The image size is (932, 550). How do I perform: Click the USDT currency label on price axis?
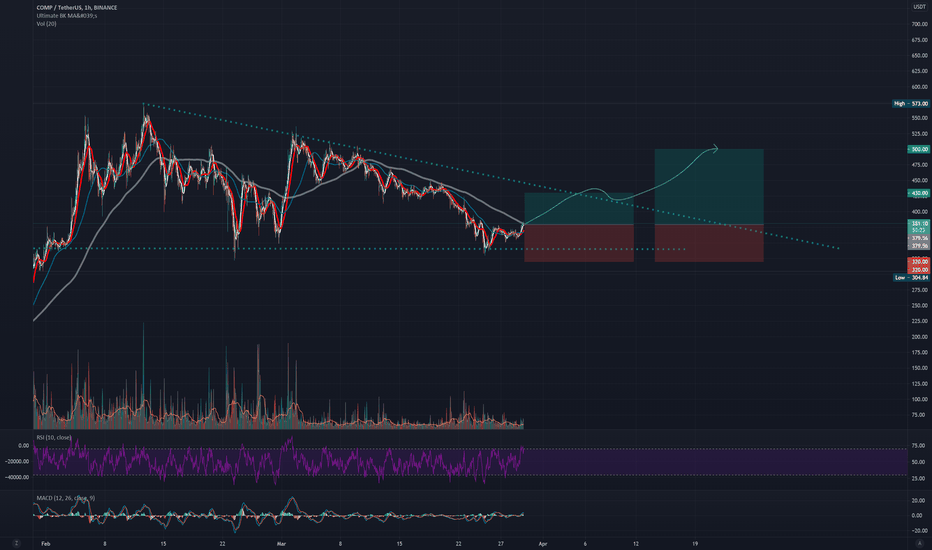coord(919,7)
